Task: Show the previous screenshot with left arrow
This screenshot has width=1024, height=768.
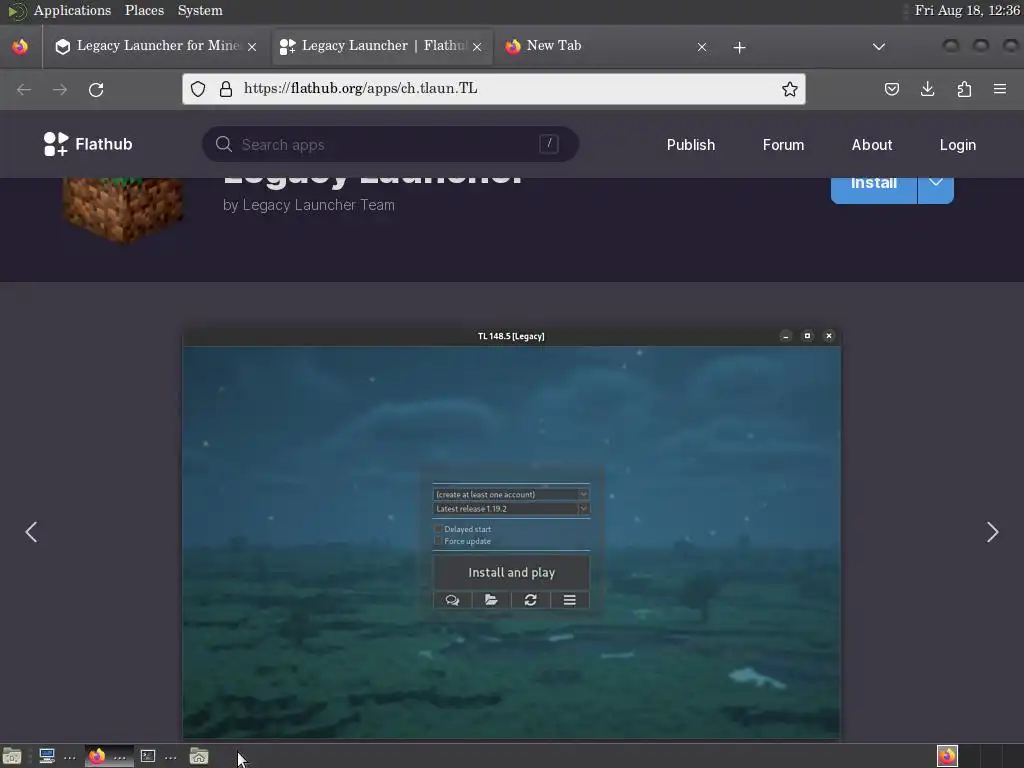Action: pos(31,532)
